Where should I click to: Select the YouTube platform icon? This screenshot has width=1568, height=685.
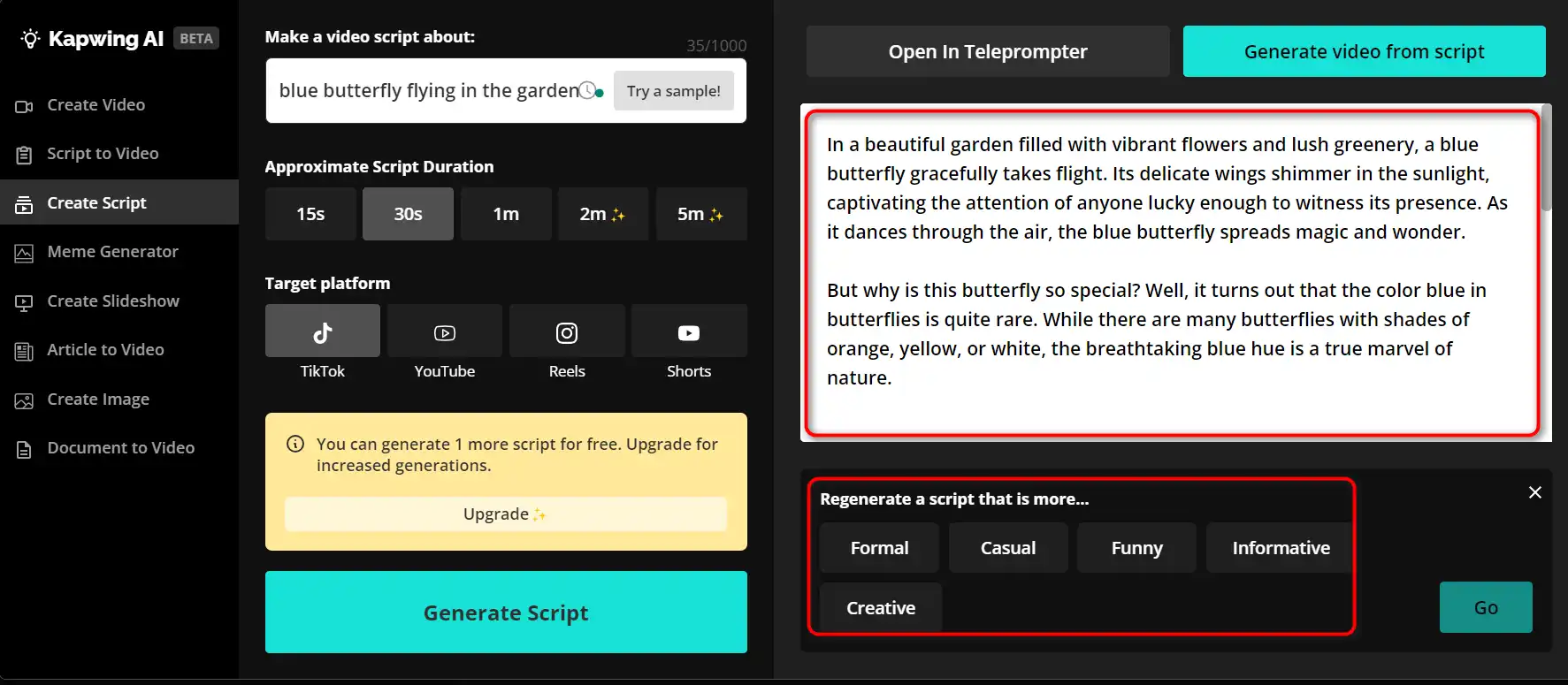[x=445, y=332]
